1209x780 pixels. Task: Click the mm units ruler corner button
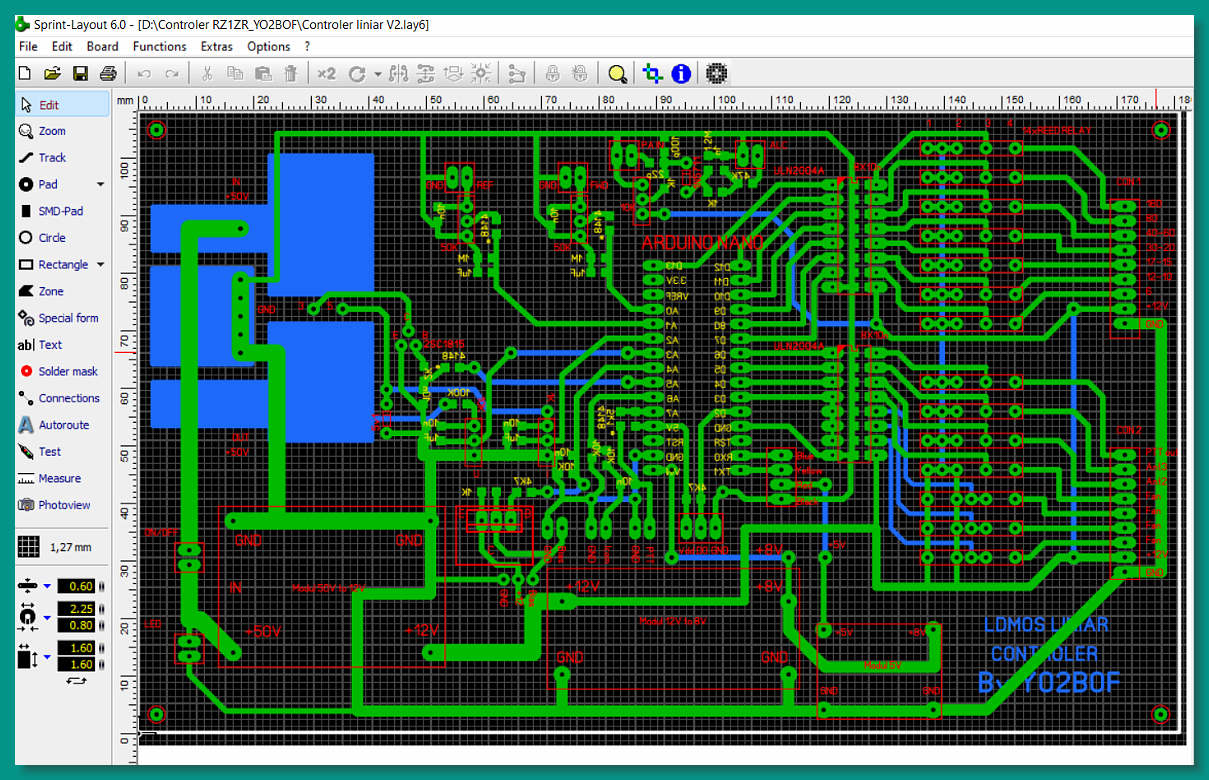point(124,100)
